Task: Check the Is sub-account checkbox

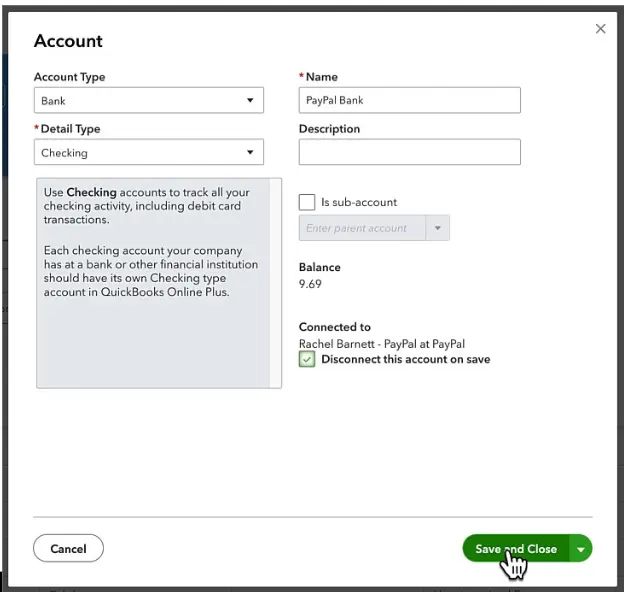Action: (x=307, y=202)
